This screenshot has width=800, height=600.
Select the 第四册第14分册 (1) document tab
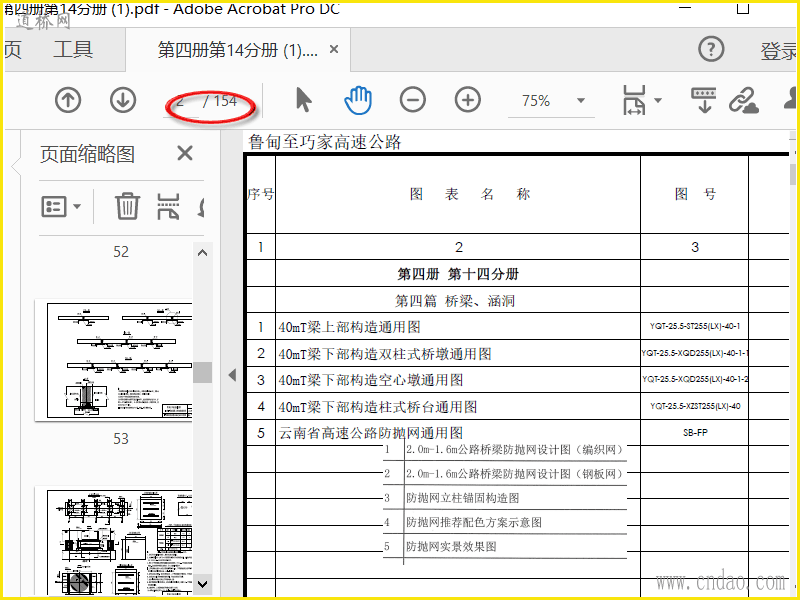tap(238, 50)
